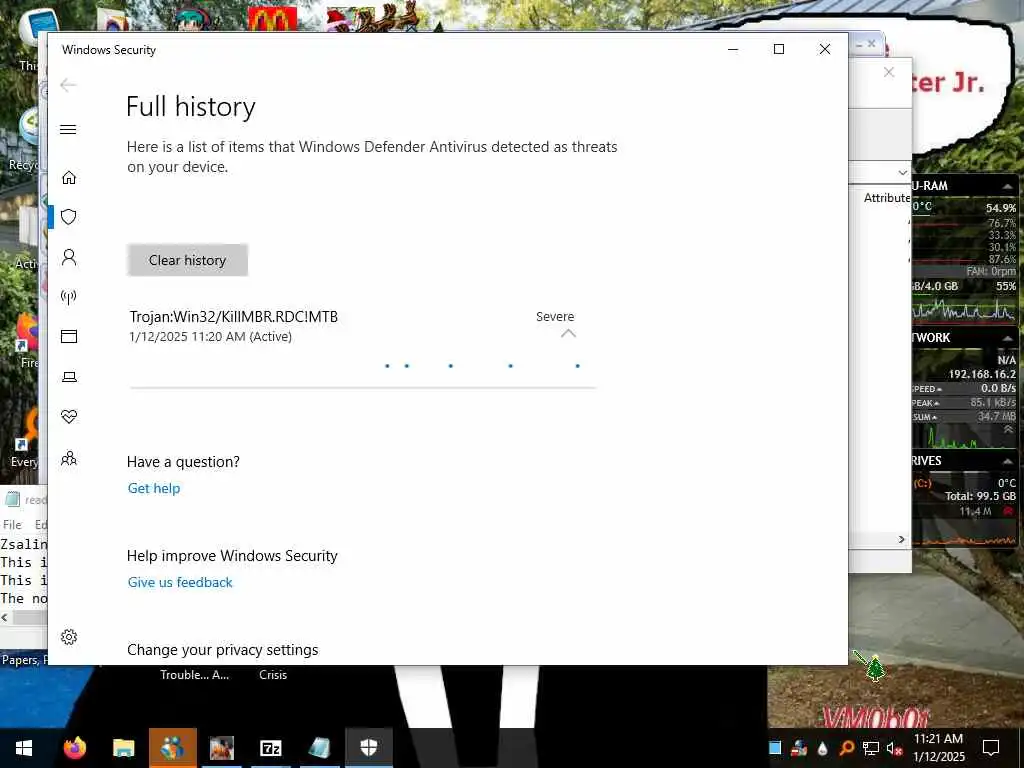This screenshot has width=1024, height=768.
Task: Open the network tray icon
Action: (871, 748)
